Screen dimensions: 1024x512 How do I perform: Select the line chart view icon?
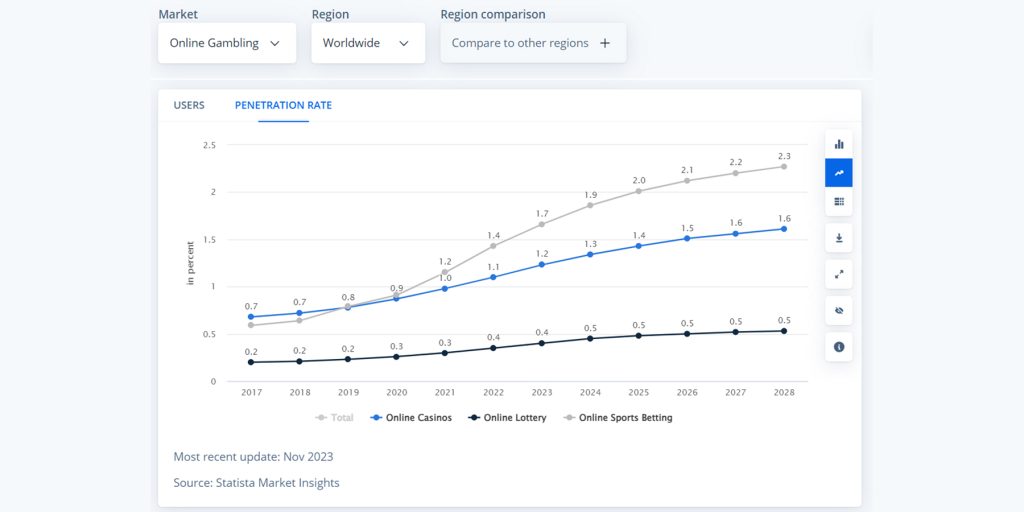839,172
